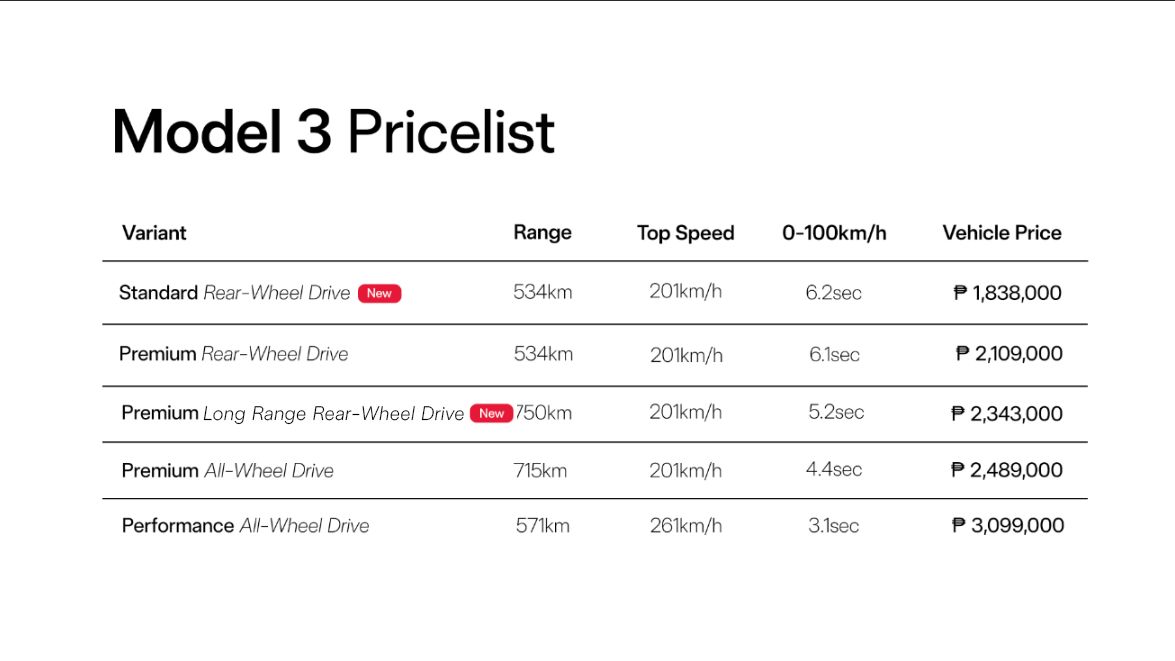Click the Premium All-Wheel Drive variant name
This screenshot has width=1175, height=661.
(227, 470)
